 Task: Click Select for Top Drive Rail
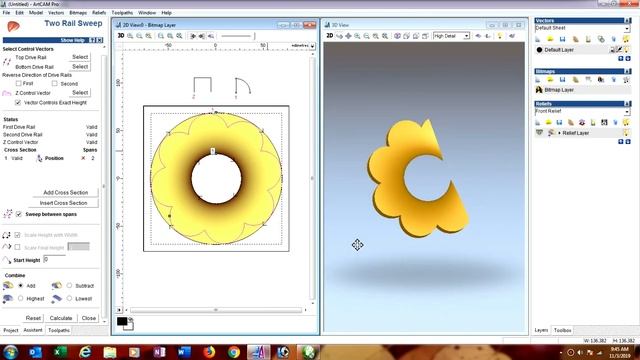tap(80, 57)
